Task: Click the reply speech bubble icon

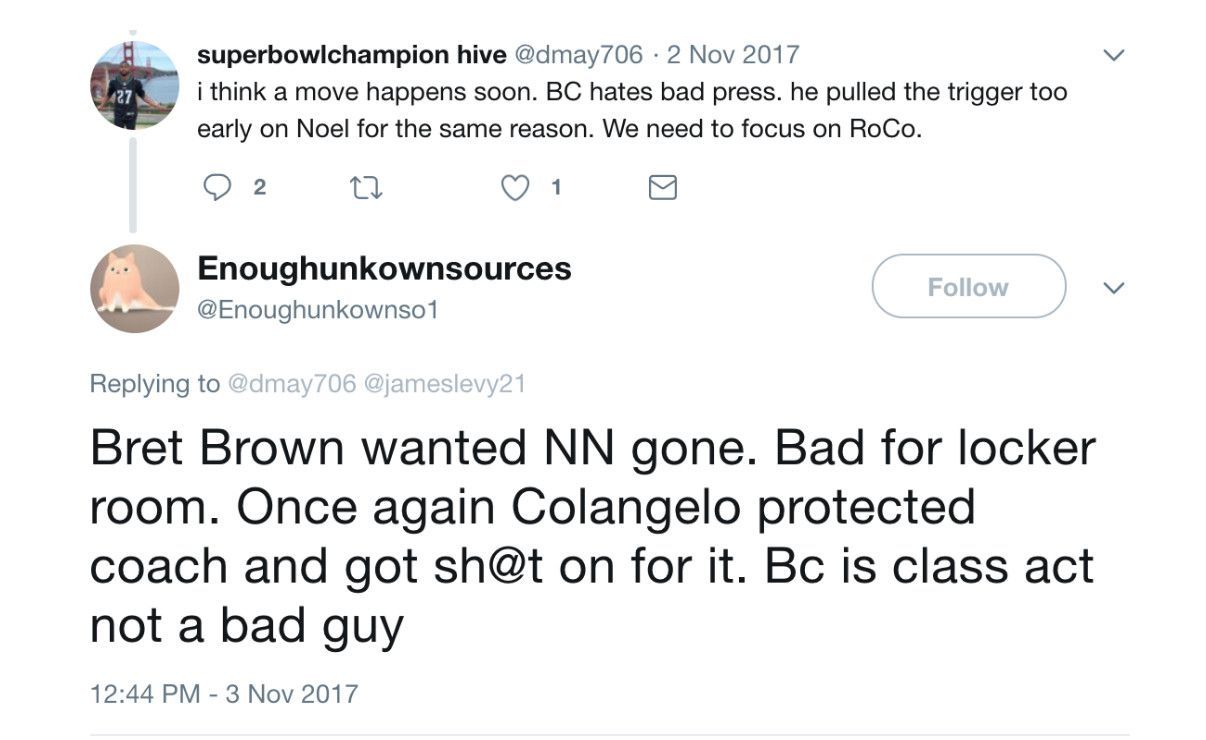Action: [217, 188]
